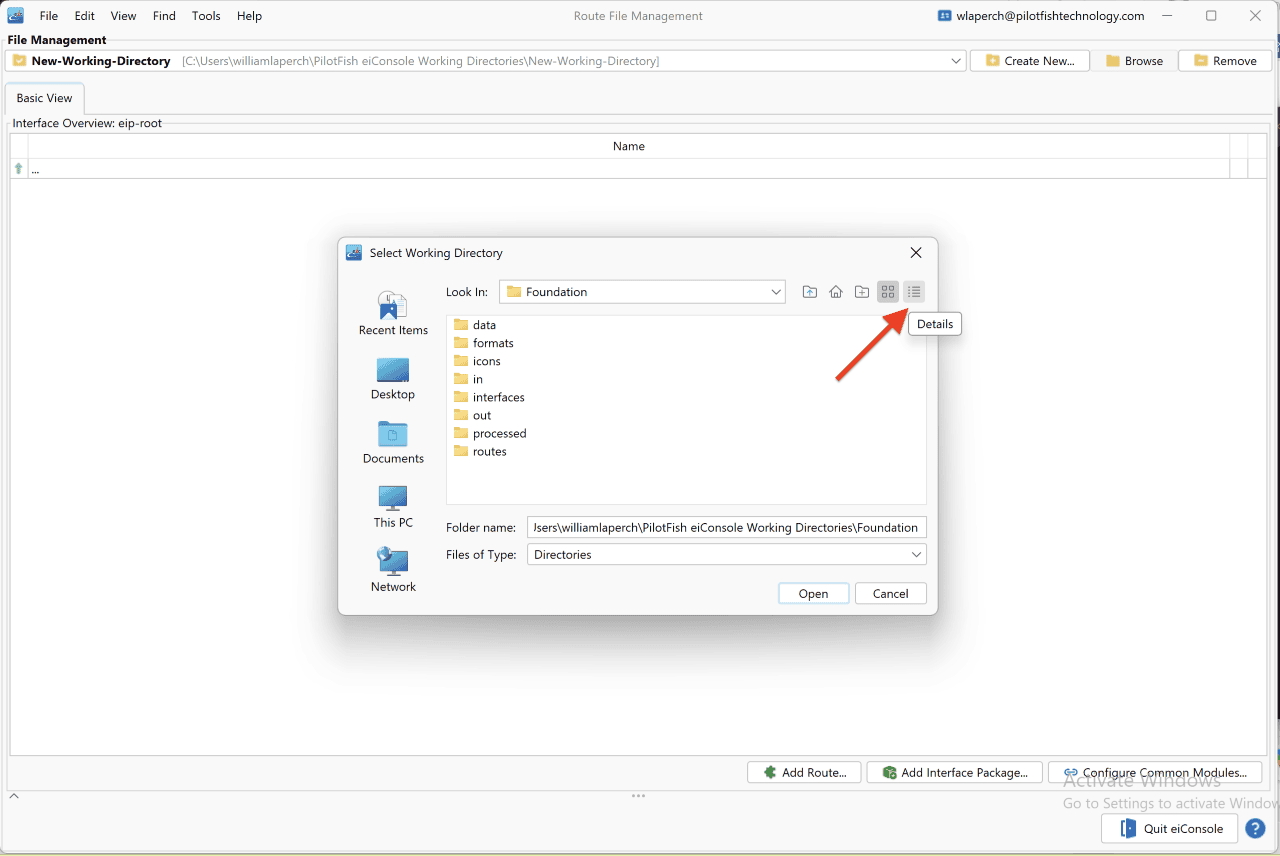Click the Folder name input field
This screenshot has width=1280, height=856.
(x=727, y=527)
